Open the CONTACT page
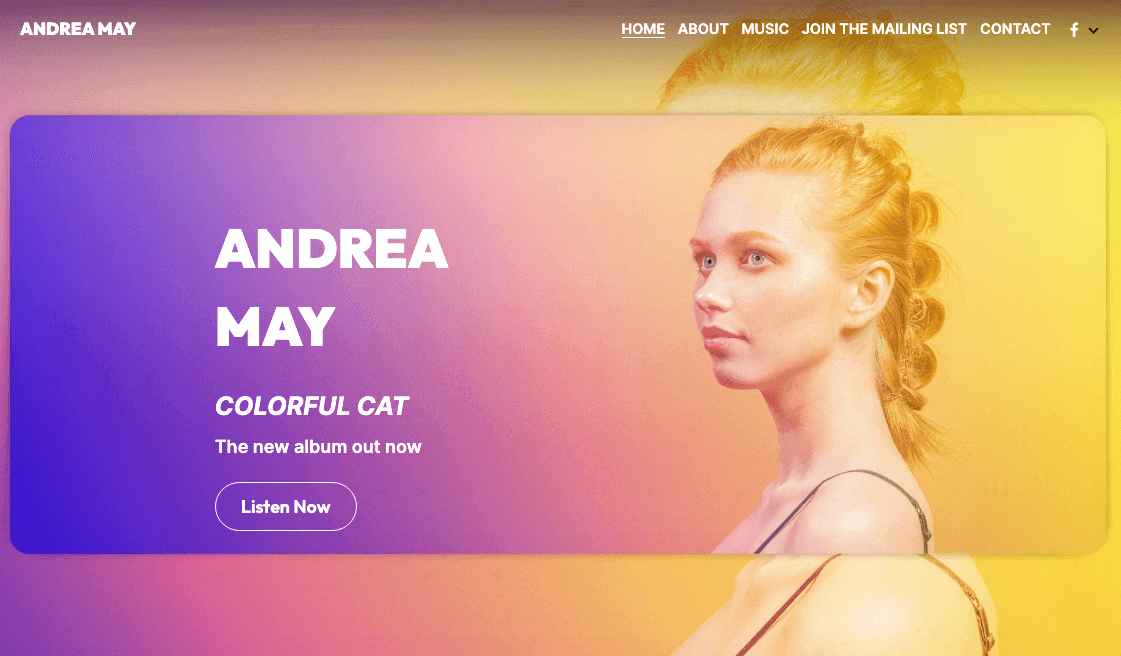The width and height of the screenshot is (1121, 656). pyautogui.click(x=1014, y=29)
